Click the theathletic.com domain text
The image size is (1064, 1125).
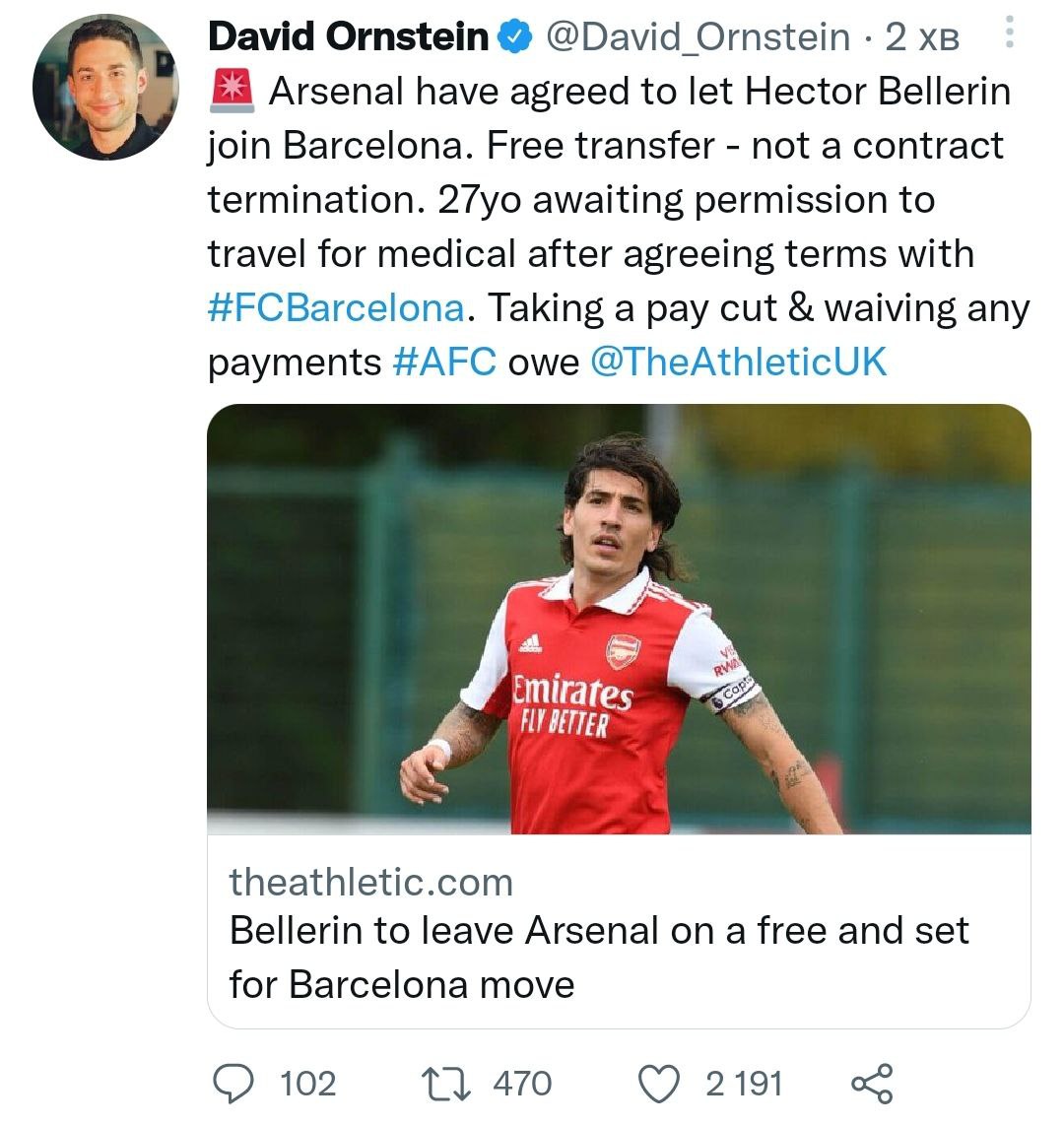(x=370, y=882)
